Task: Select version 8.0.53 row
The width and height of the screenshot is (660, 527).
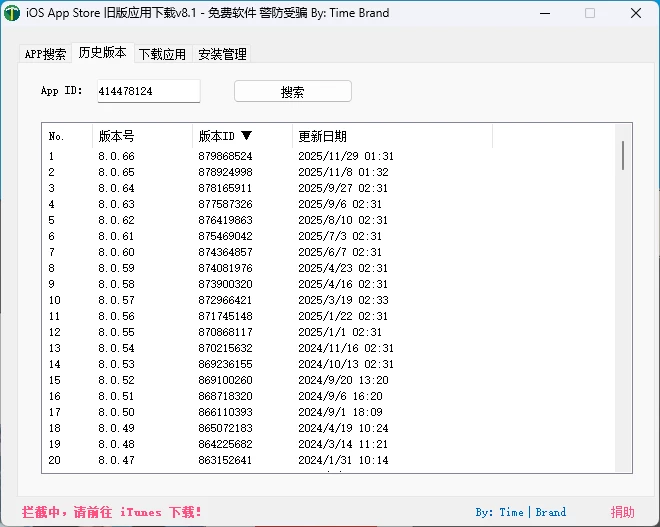Action: point(328,364)
